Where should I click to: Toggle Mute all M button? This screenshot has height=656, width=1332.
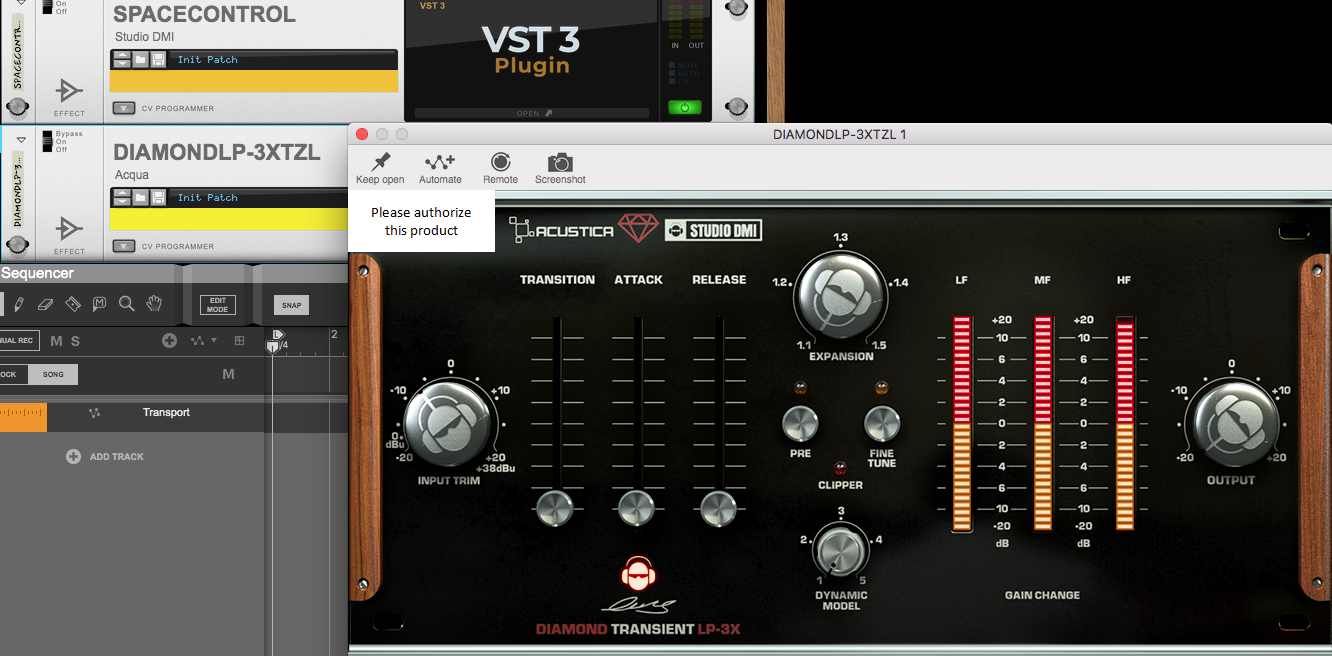[56, 341]
